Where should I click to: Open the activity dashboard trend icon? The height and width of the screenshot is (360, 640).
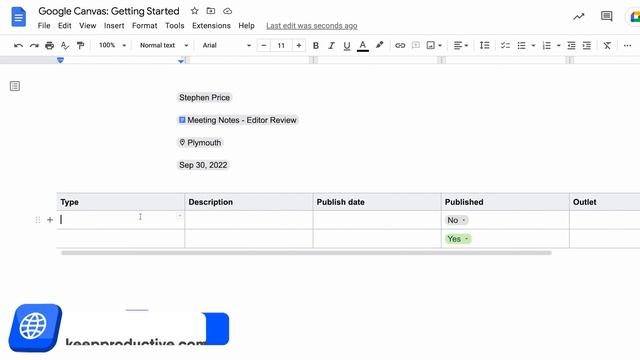click(x=578, y=16)
